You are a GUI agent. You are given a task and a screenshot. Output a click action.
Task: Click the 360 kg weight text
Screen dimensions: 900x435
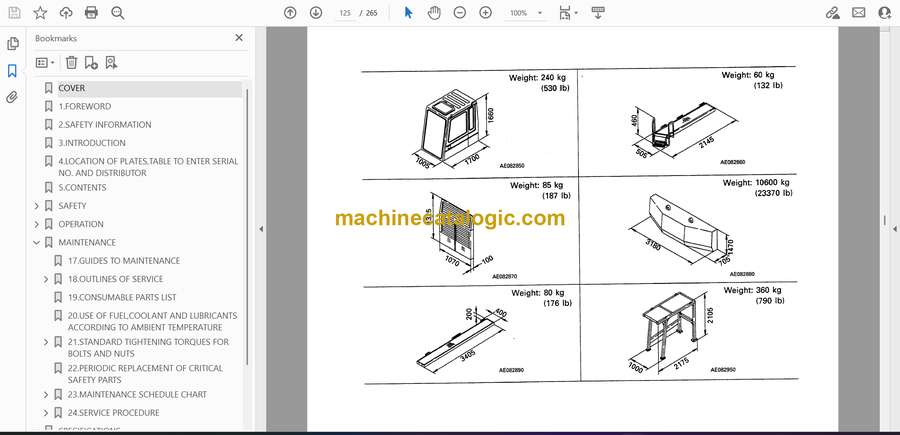(752, 290)
